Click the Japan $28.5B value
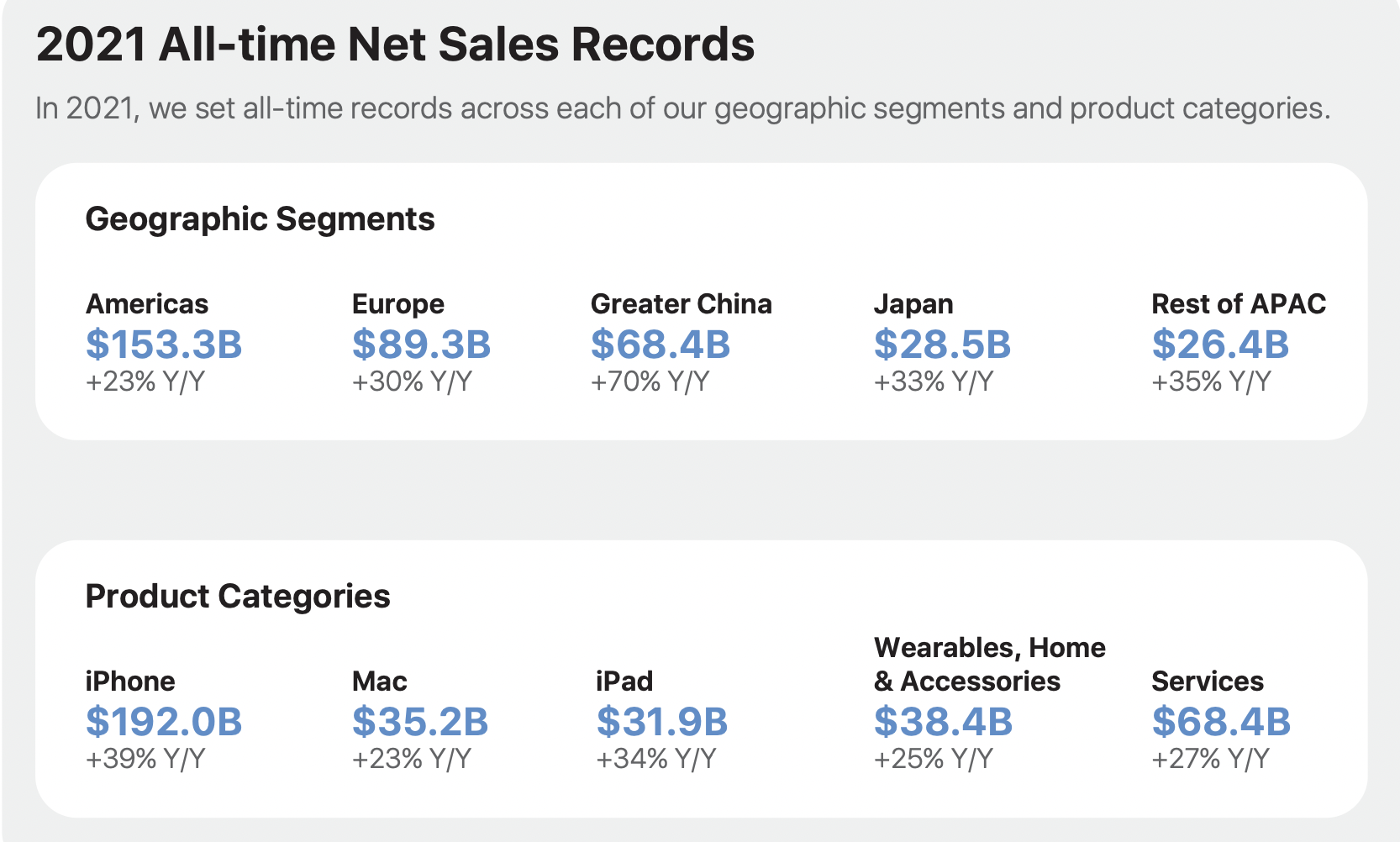Image resolution: width=1400 pixels, height=842 pixels. (942, 345)
